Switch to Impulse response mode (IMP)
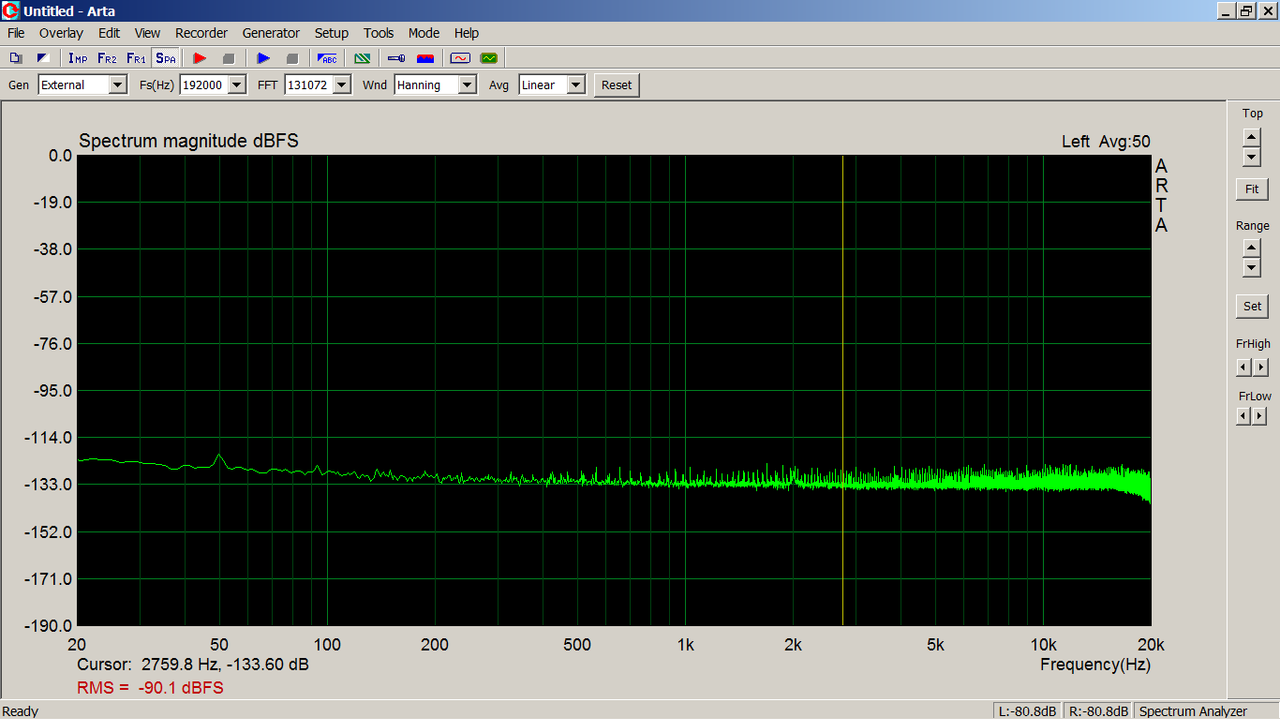Screen dimensions: 1280x720 pyautogui.click(x=77, y=59)
